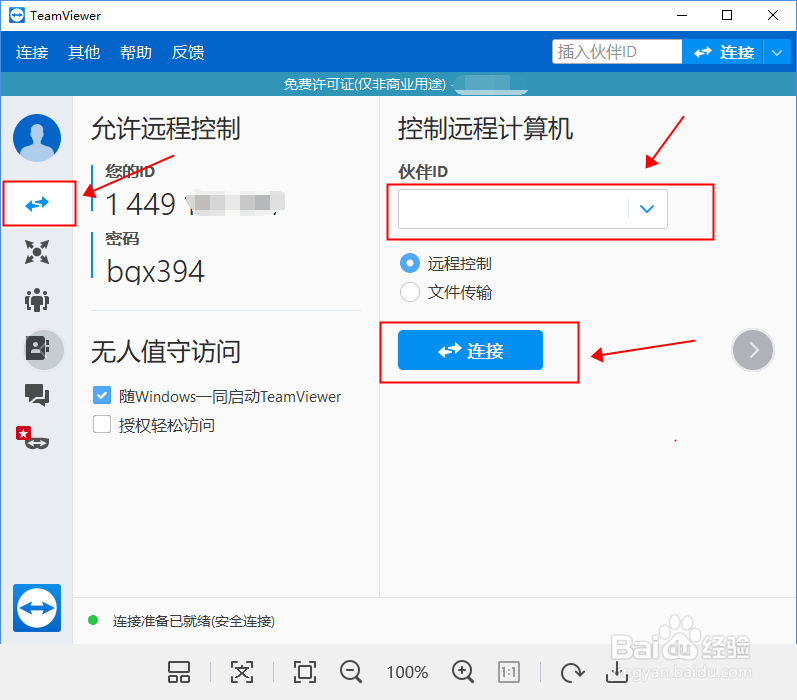The width and height of the screenshot is (797, 700).
Task: Open the 帮助 menu
Action: pyautogui.click(x=136, y=52)
